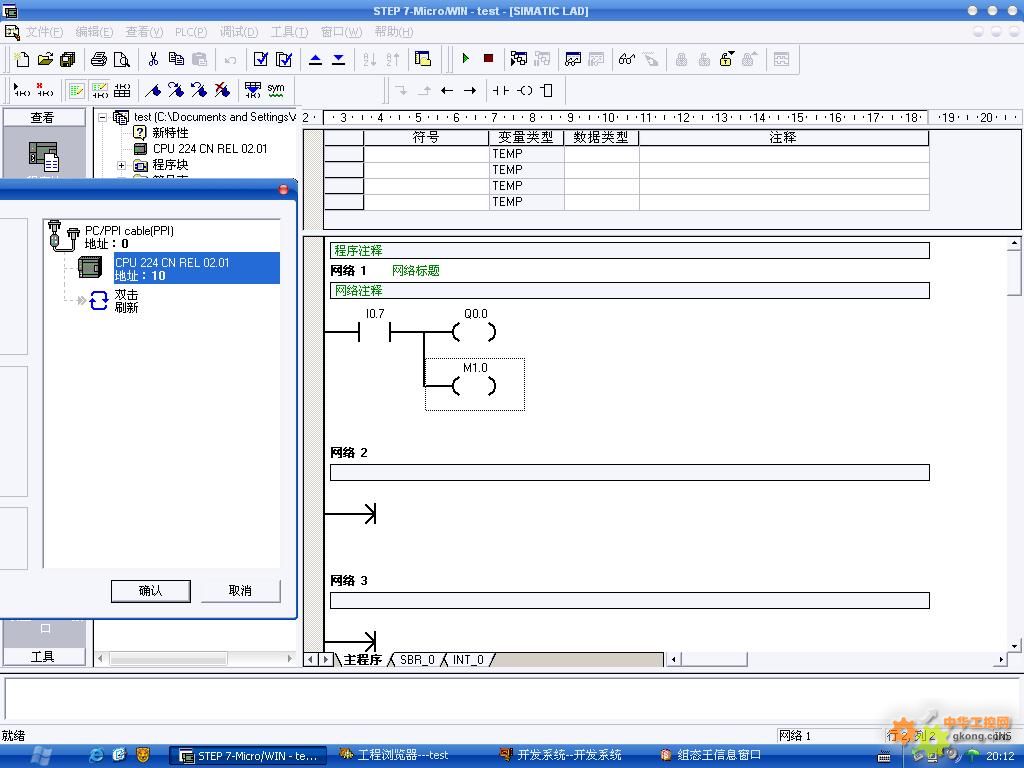This screenshot has width=1024, height=768.
Task: Select the 双击刷新 refresh icon
Action: click(99, 300)
